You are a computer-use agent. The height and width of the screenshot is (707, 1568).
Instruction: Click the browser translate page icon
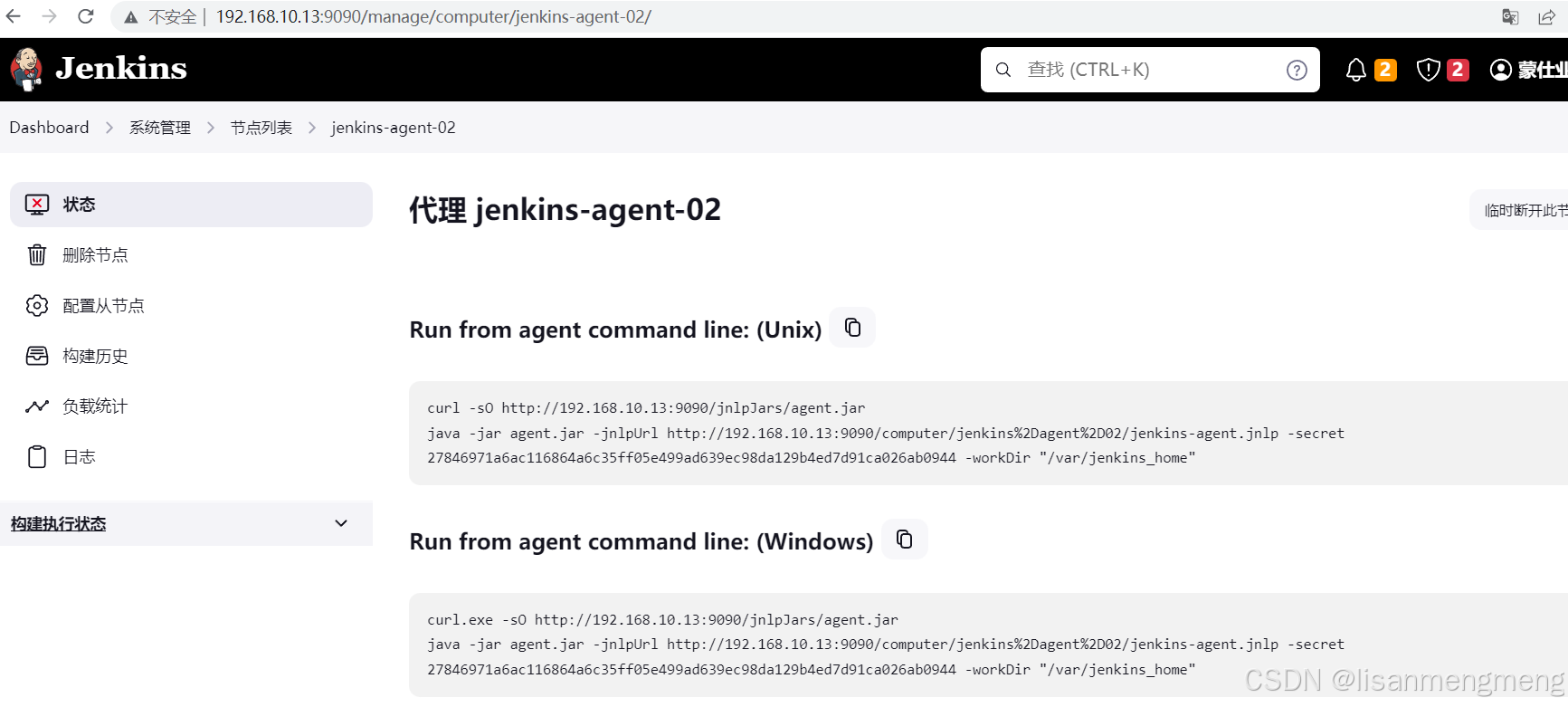click(1510, 17)
